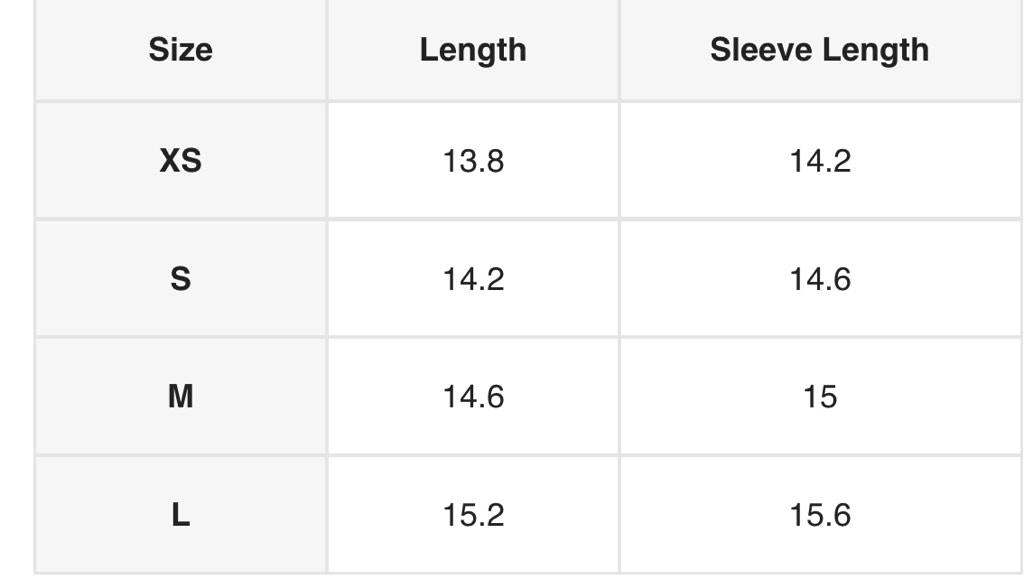Image resolution: width=1024 pixels, height=580 pixels.
Task: Choose the medium row's Sleeve Length cell
Action: pyautogui.click(x=820, y=396)
